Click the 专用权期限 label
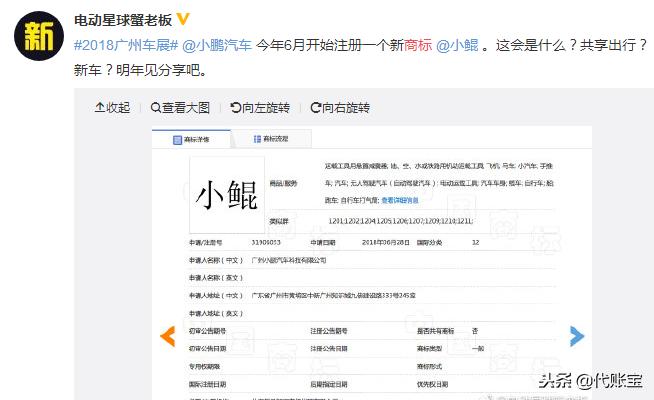Screen dimensions: 654x400 coord(204,366)
